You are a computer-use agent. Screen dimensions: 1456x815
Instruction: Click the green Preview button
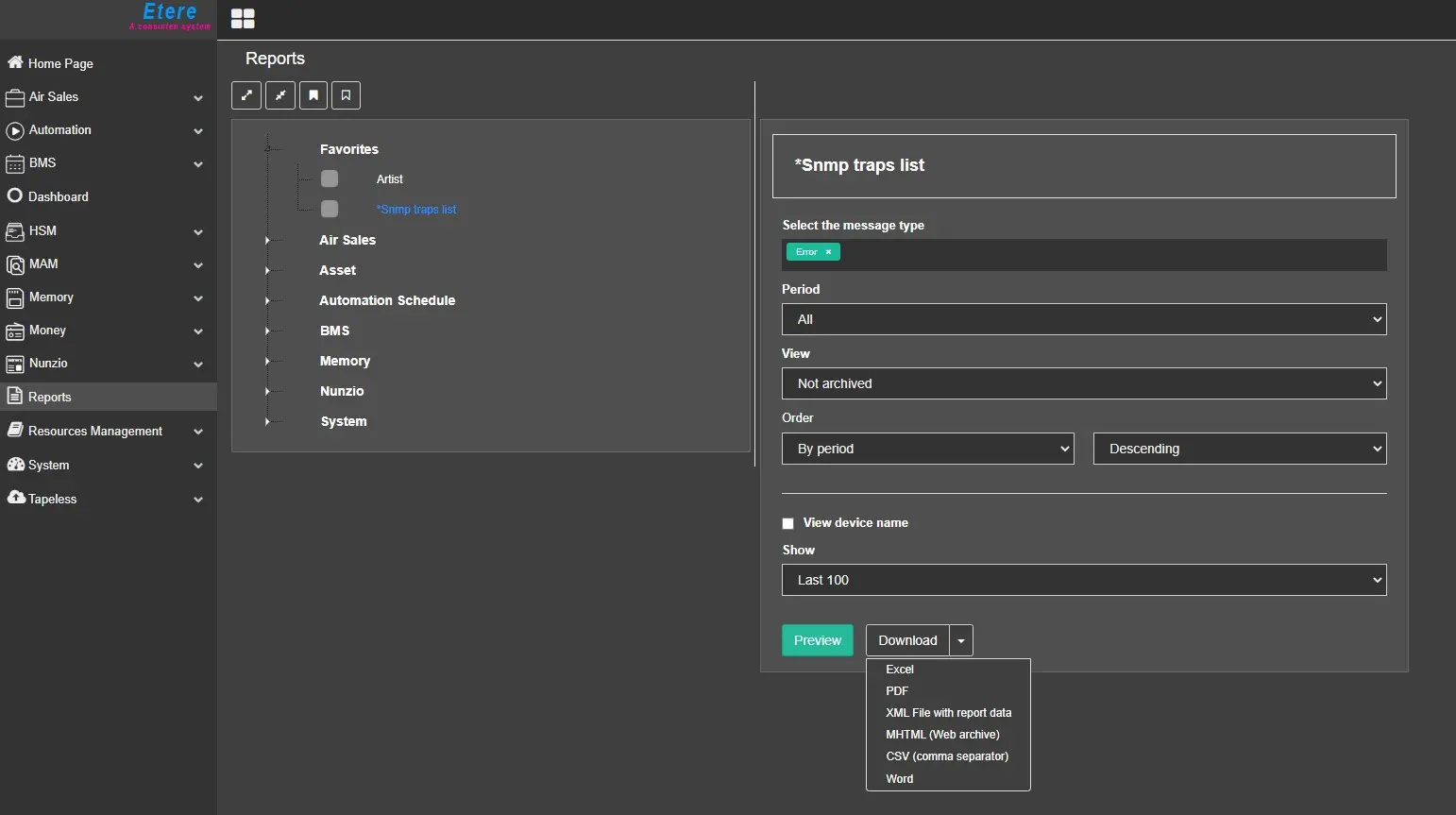817,640
